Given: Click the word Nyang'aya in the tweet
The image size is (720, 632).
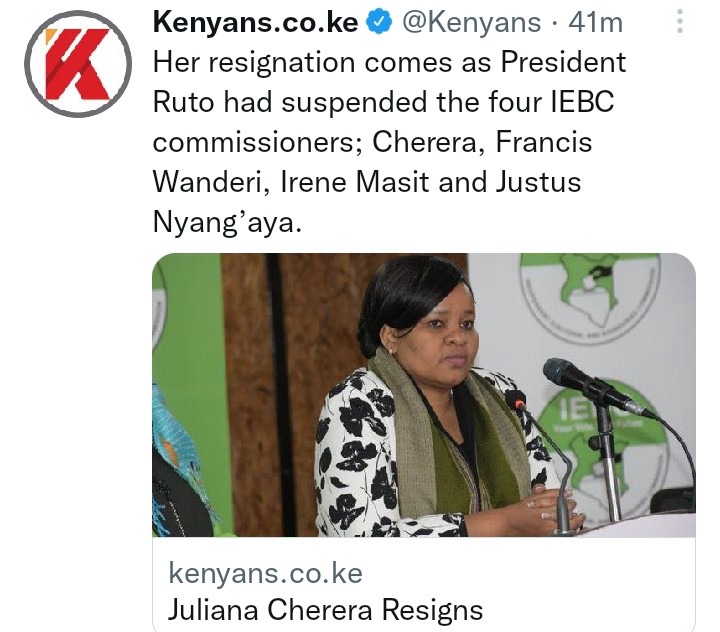Looking at the screenshot, I should pos(227,222).
